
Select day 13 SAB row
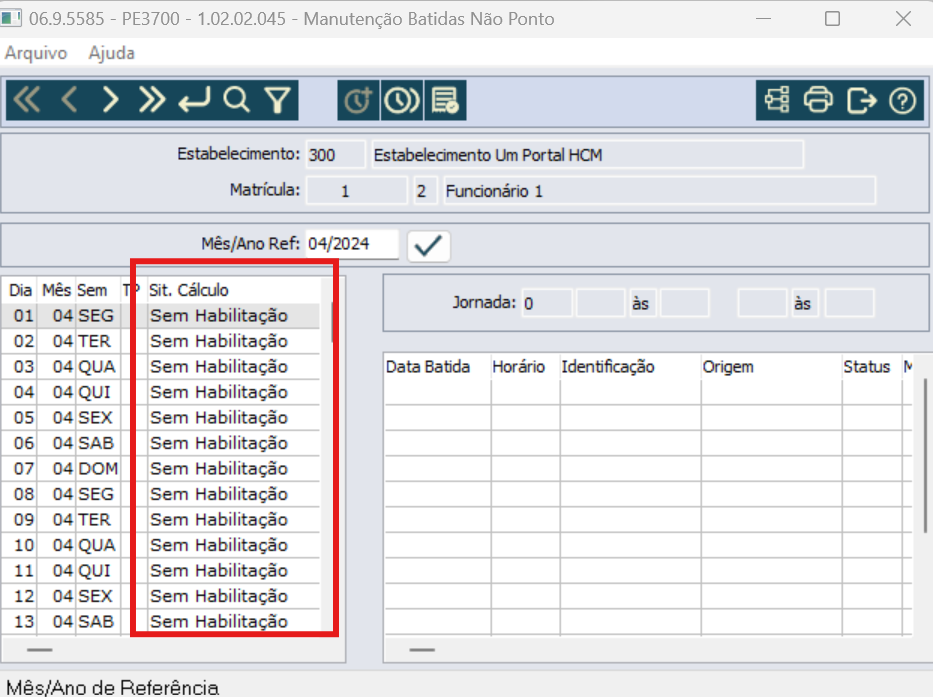161,622
